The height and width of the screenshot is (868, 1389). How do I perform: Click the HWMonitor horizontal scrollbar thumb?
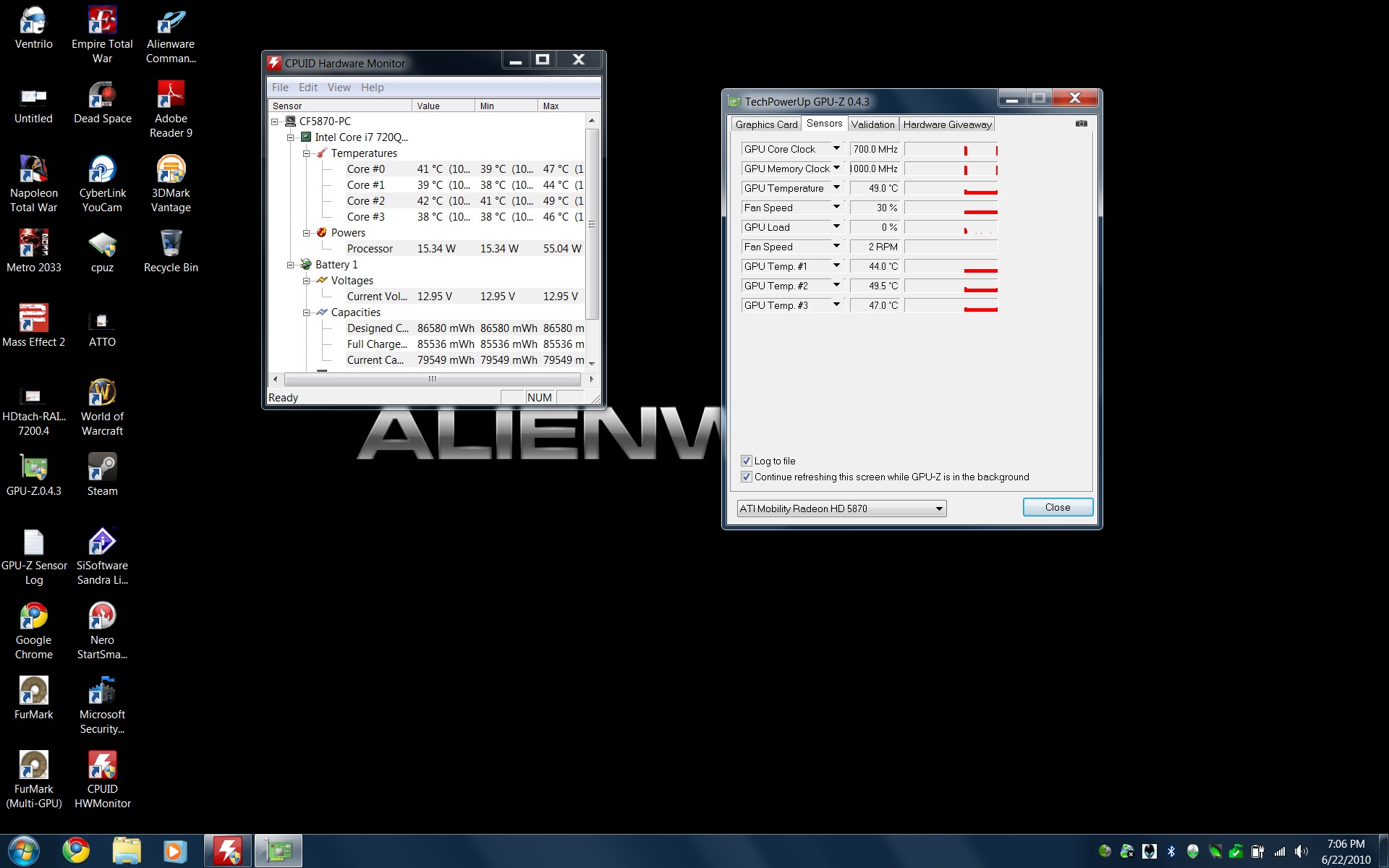(x=432, y=379)
